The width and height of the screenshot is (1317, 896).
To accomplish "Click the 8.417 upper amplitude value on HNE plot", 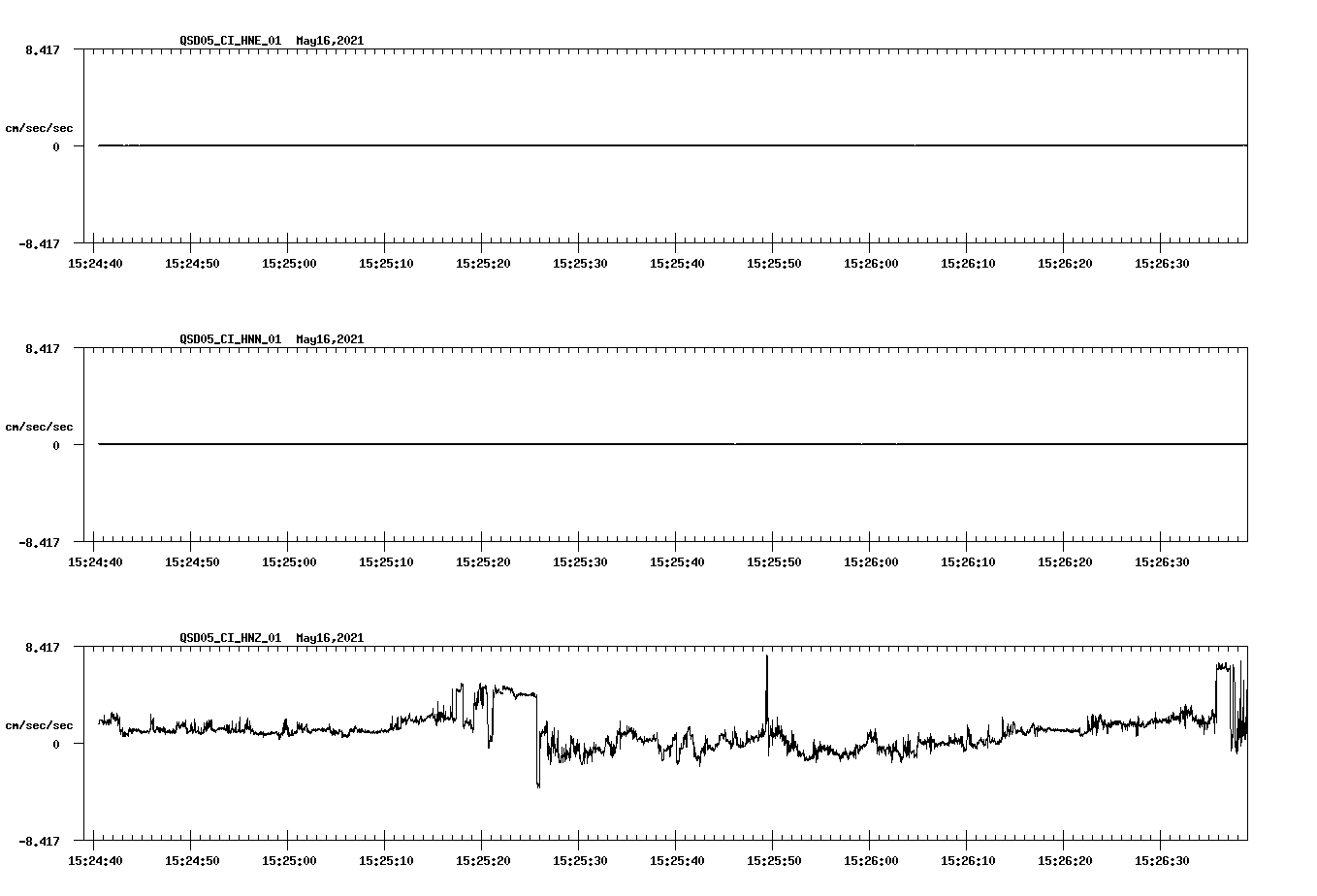I will click(40, 48).
